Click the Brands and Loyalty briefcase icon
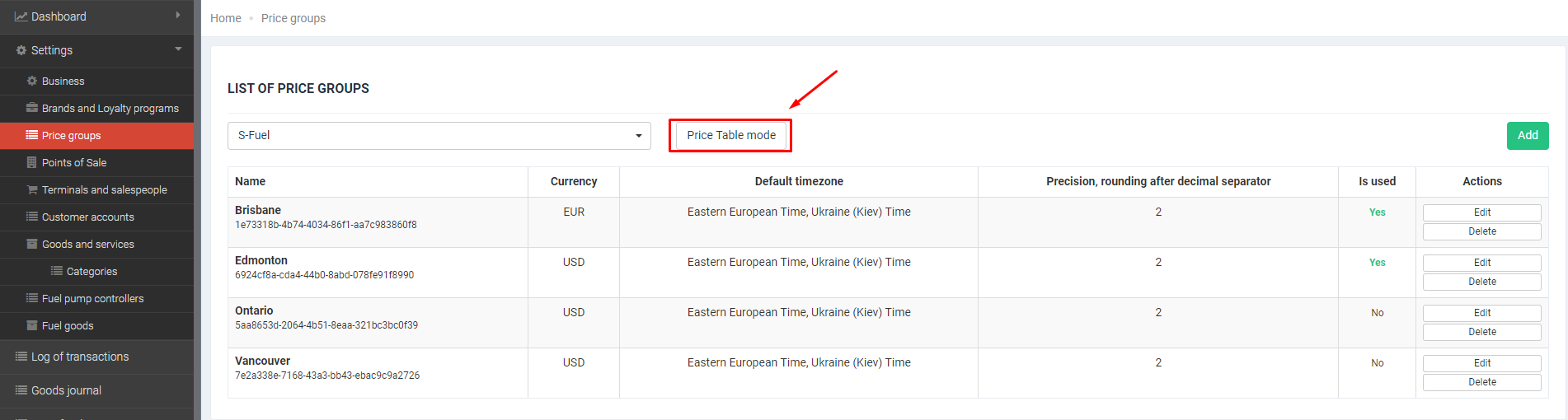Image resolution: width=1568 pixels, height=420 pixels. point(32,108)
